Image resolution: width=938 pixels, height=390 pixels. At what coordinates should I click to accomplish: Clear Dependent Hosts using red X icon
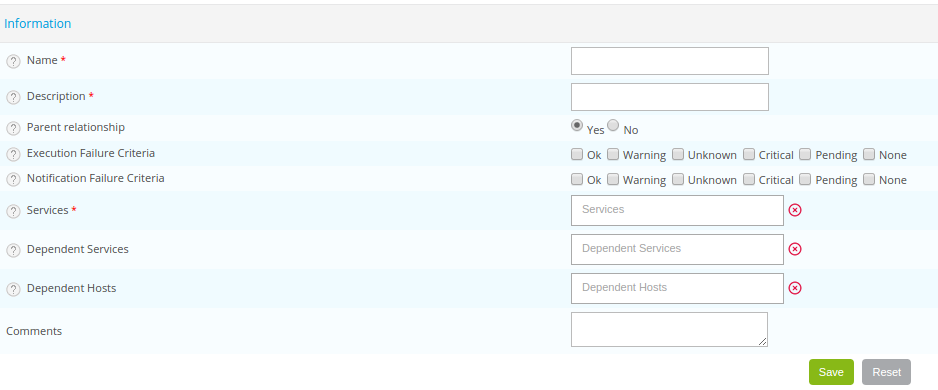point(794,288)
